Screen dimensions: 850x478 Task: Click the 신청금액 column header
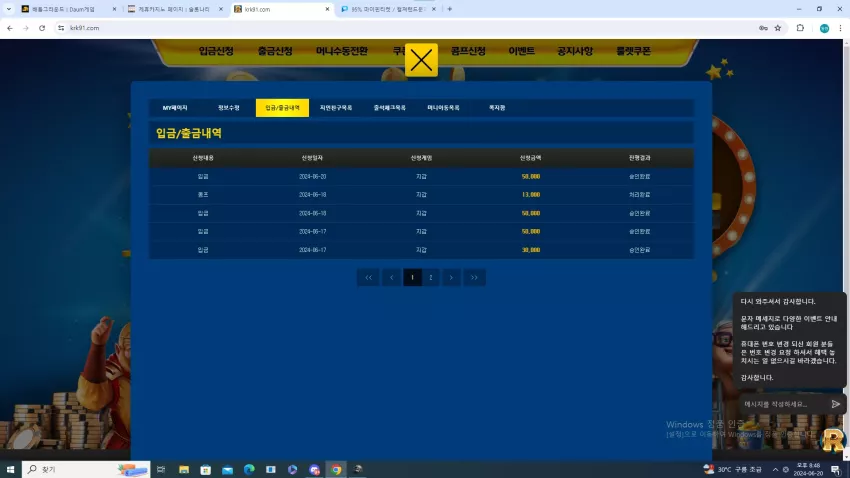click(530, 158)
